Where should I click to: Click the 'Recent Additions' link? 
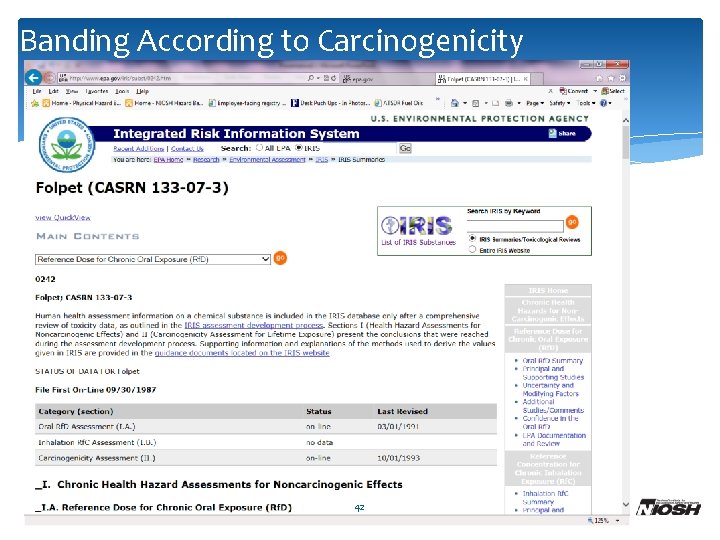pyautogui.click(x=139, y=148)
